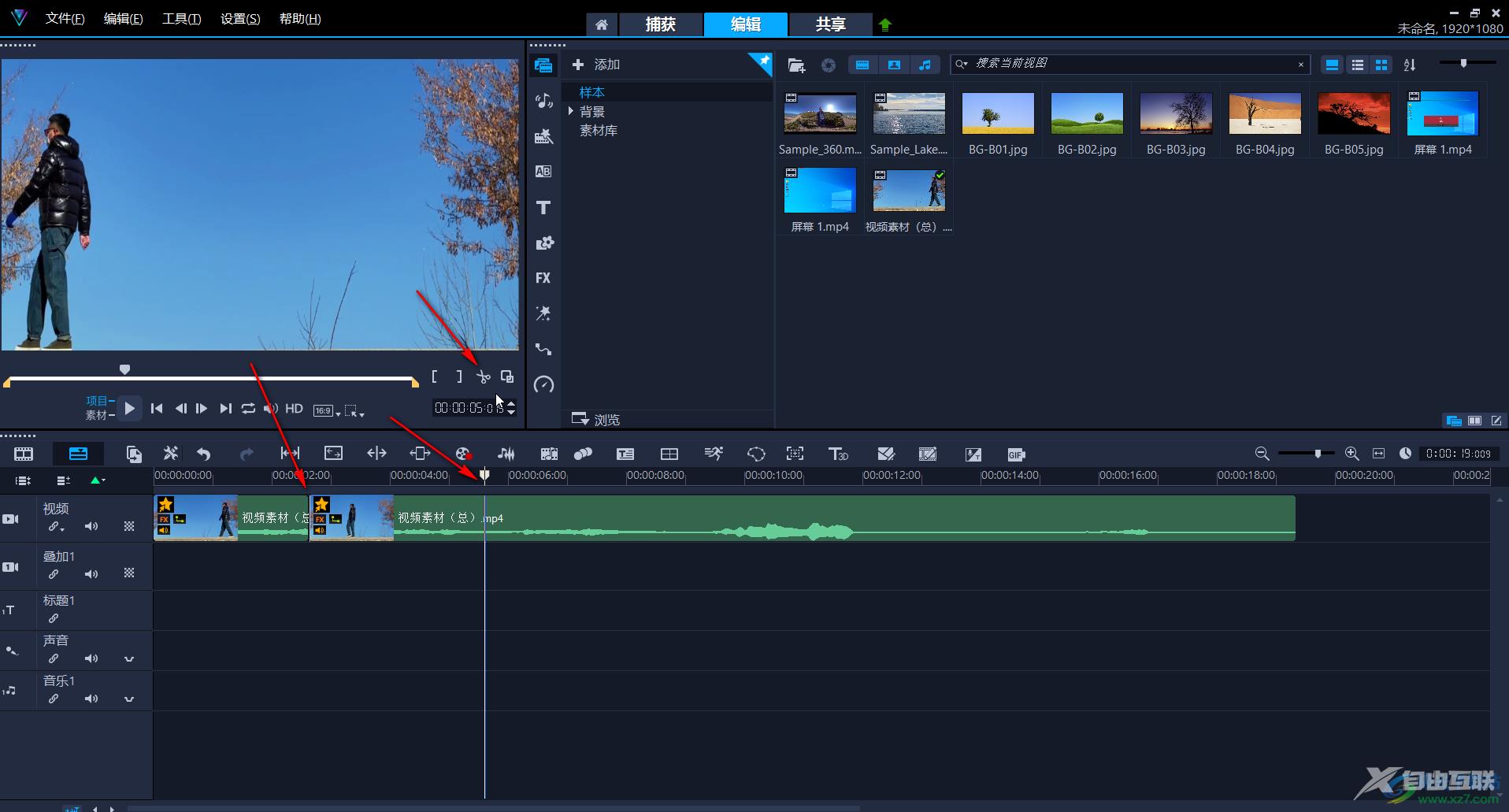Switch to the 共享 share tab

(831, 24)
